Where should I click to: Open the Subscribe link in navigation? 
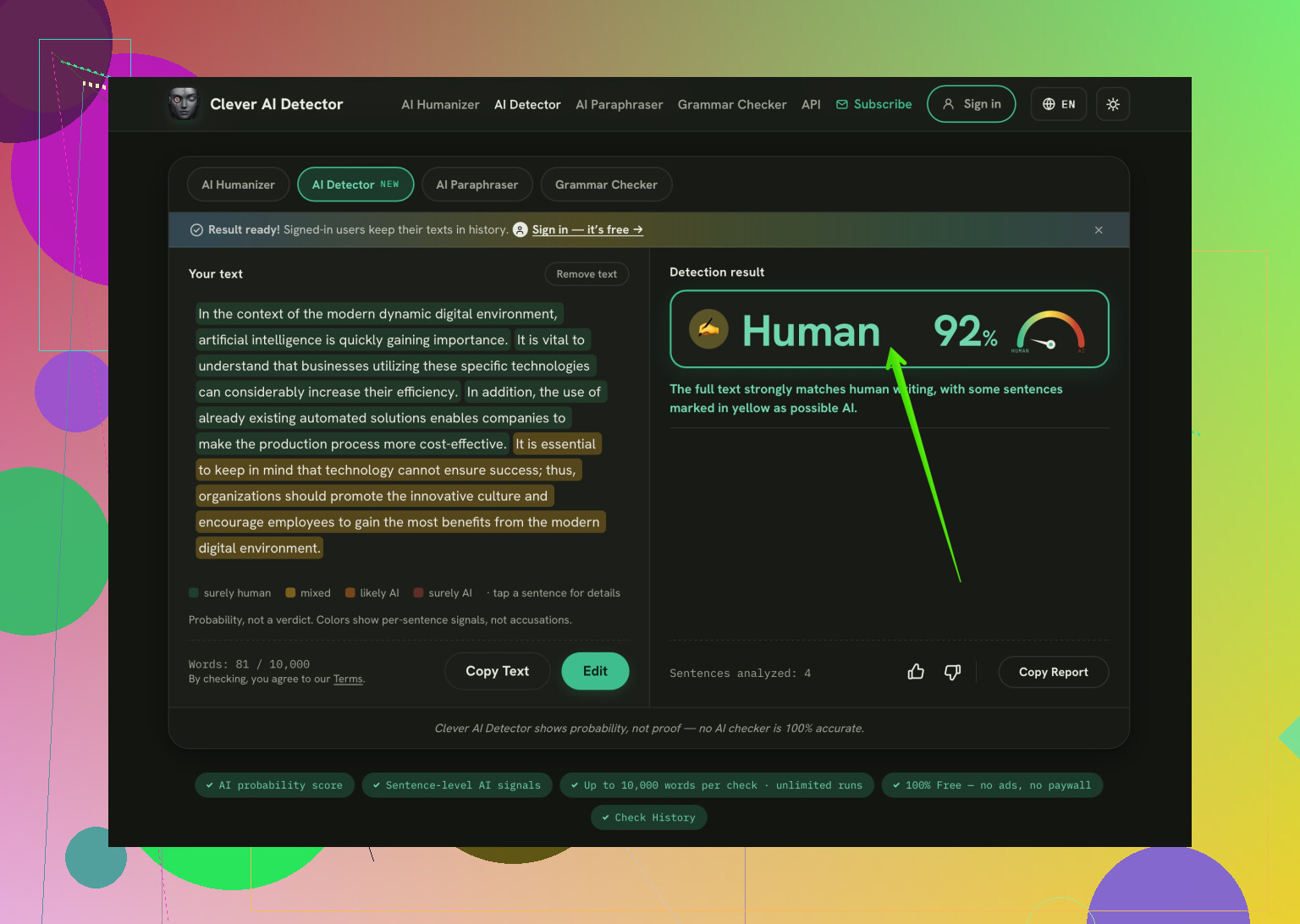(x=874, y=104)
